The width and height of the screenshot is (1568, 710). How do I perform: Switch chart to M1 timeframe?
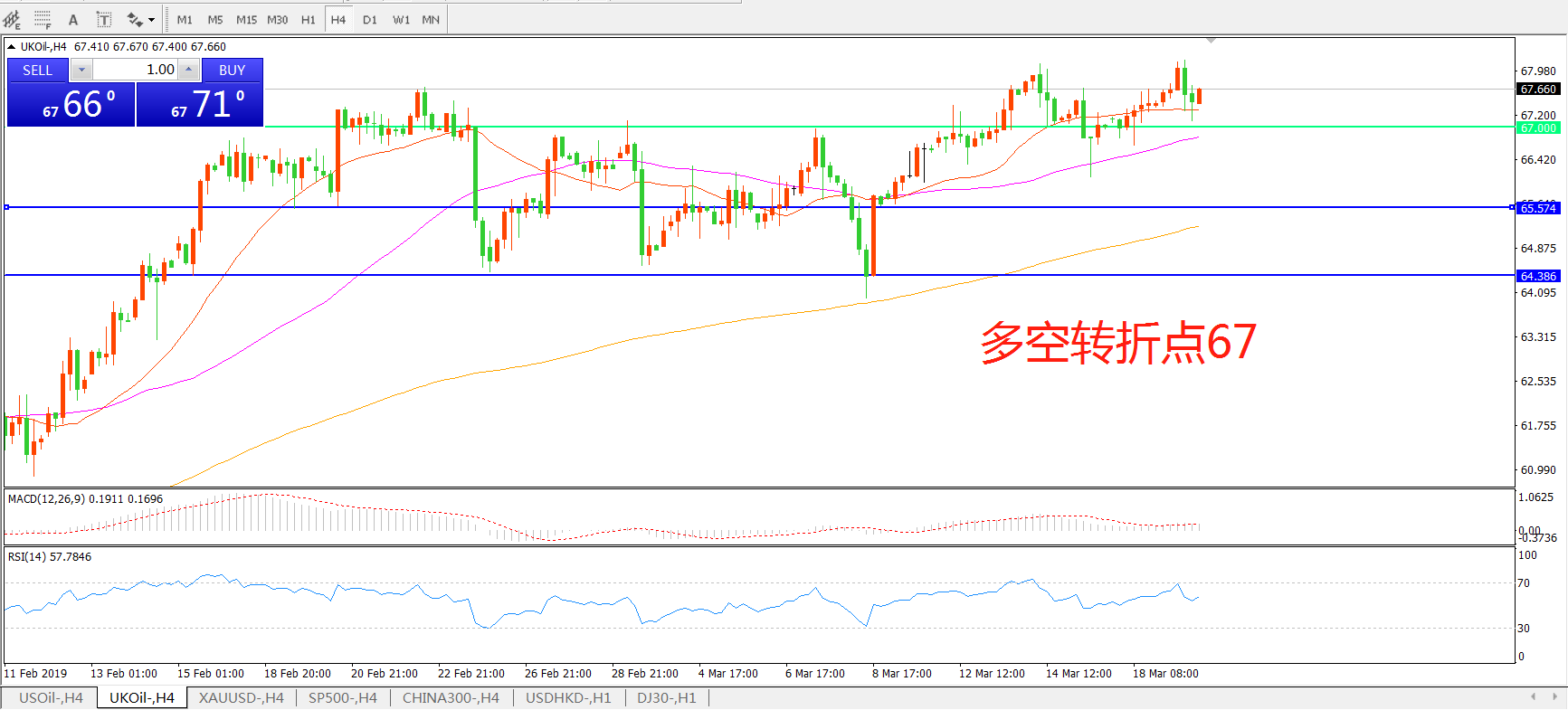coord(185,20)
